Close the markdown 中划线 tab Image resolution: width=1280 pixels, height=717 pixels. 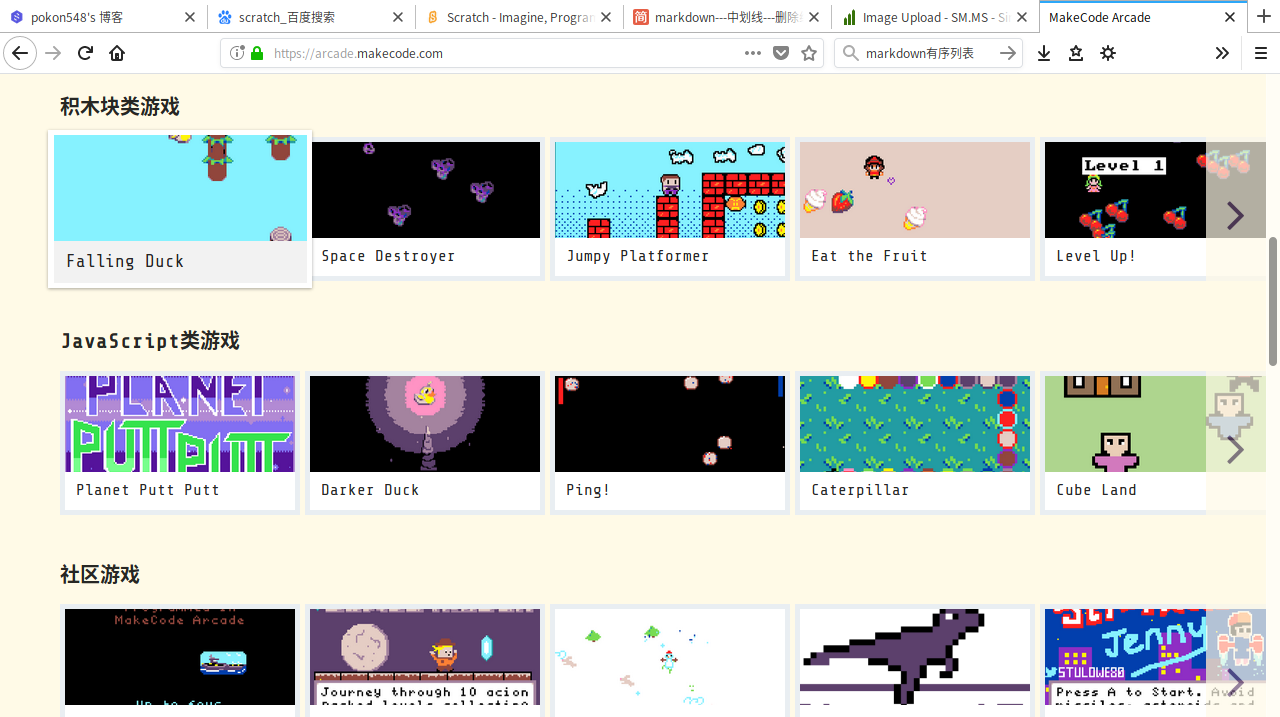(814, 17)
